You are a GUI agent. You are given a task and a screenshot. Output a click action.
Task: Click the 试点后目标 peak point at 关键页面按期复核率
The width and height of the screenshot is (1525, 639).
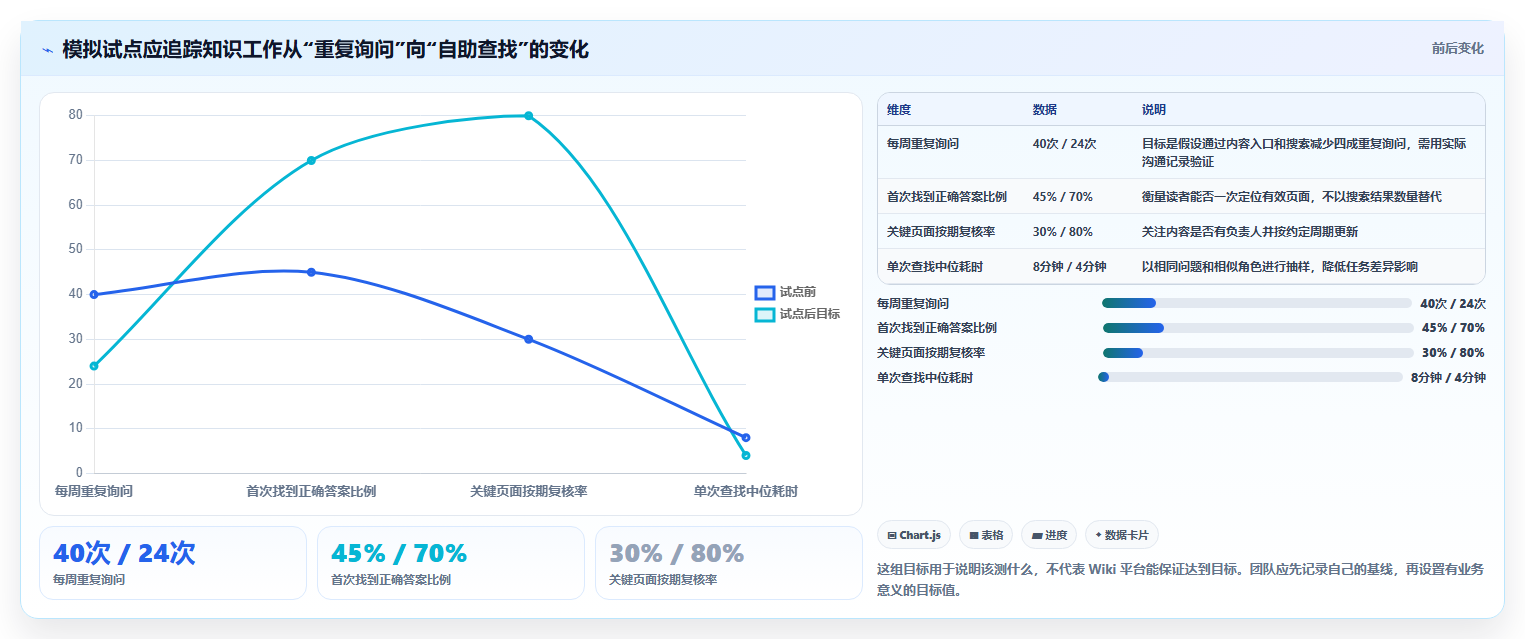[x=529, y=116]
